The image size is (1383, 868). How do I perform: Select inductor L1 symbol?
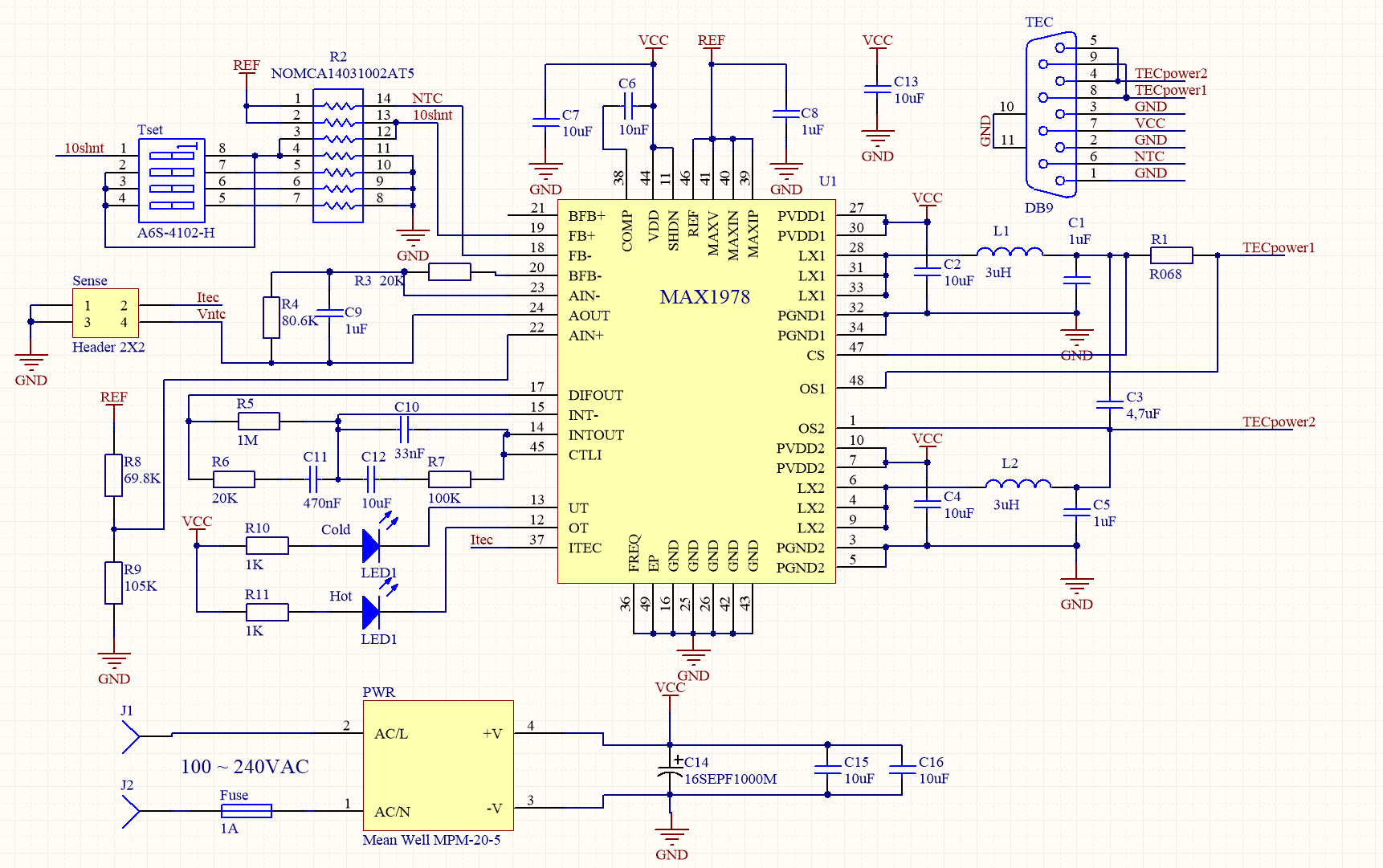click(1010, 251)
